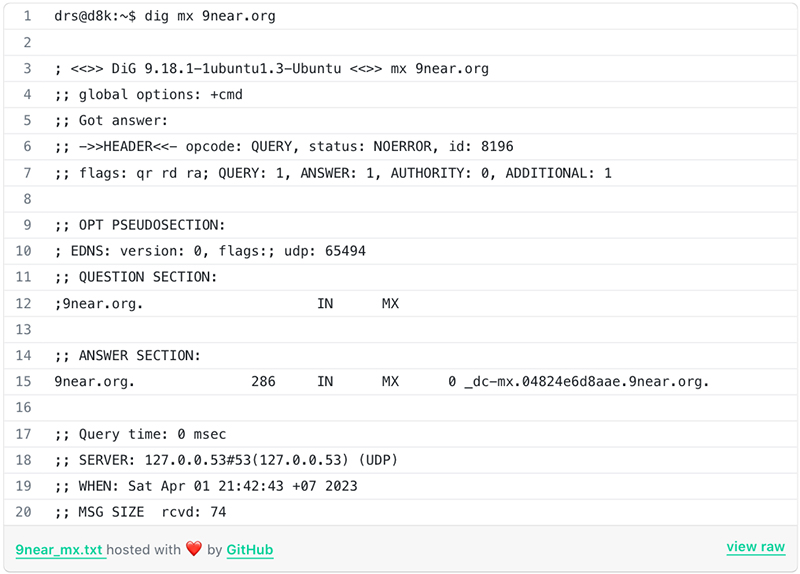Open the 9near_mx.txt file link
The width and height of the screenshot is (800, 574).
click(x=59, y=549)
